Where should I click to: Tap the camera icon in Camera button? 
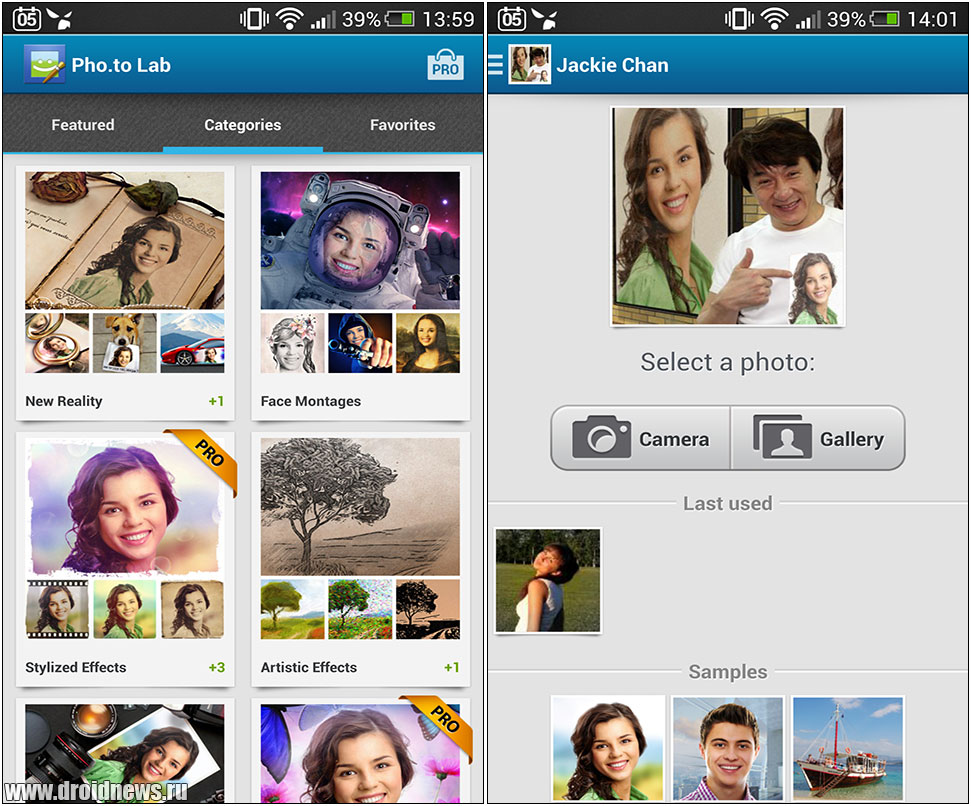click(x=601, y=437)
